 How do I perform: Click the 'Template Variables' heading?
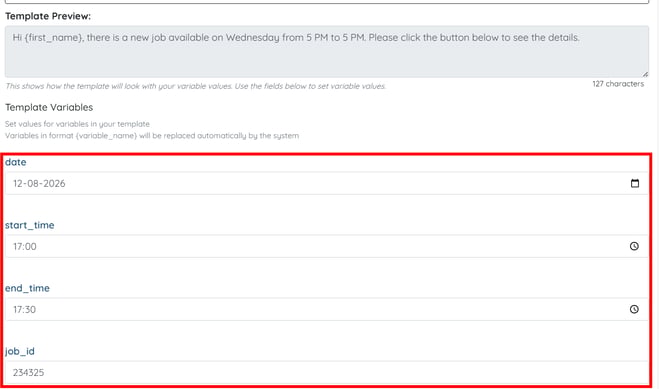[x=49, y=107]
